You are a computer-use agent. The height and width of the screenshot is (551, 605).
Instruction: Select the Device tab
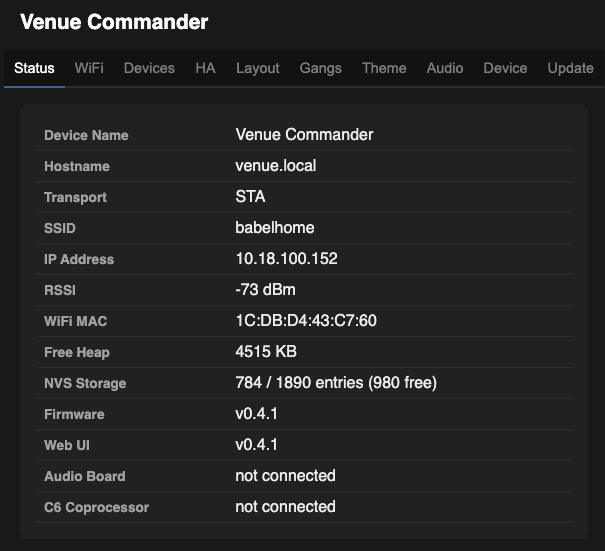(505, 68)
